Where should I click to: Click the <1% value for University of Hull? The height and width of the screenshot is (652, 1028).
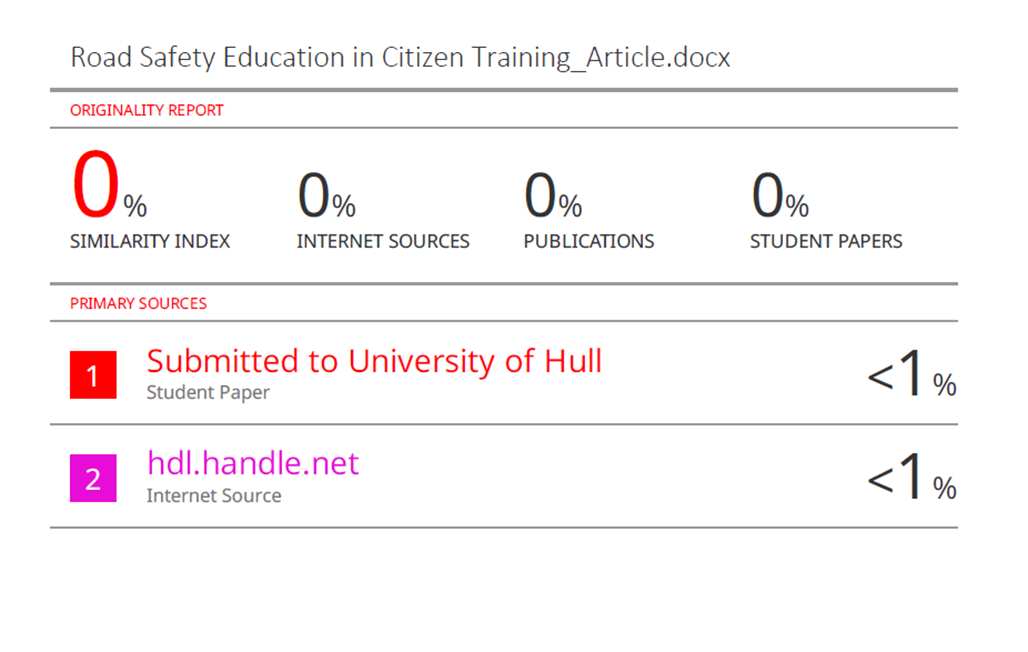(x=911, y=378)
